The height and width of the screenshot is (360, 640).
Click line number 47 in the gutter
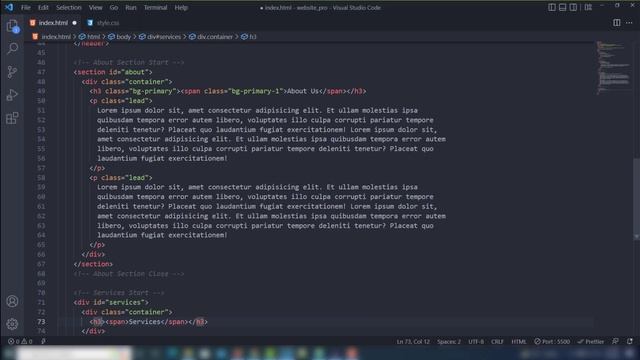tap(41, 72)
